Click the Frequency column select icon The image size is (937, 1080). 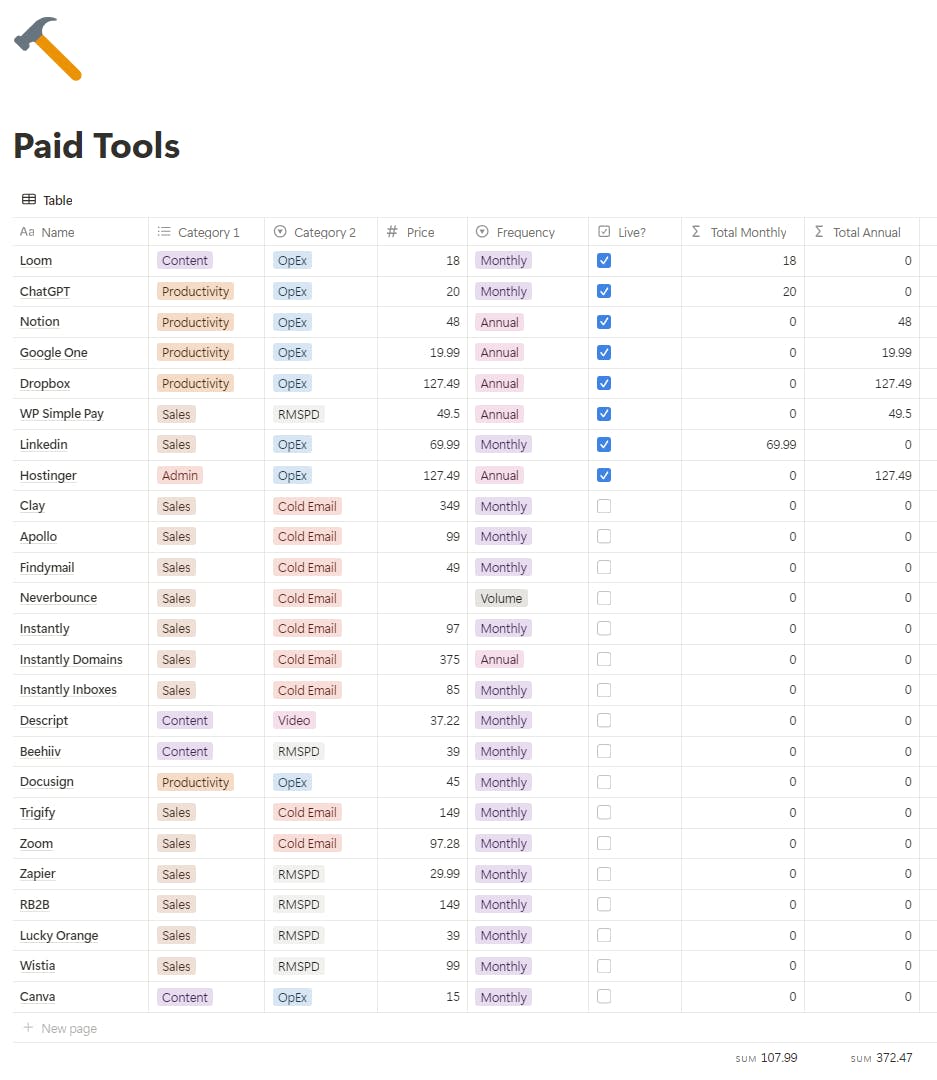(482, 232)
